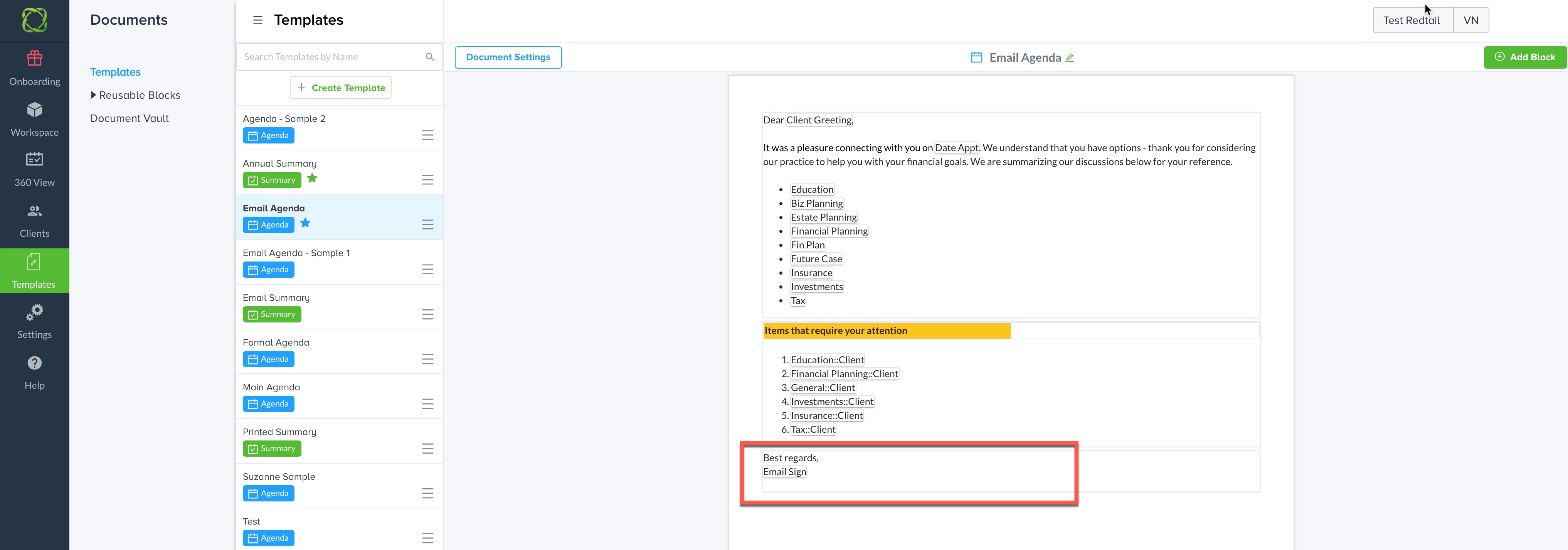Unfavorite Email Agenda by clicking its star
1568x550 pixels.
point(305,224)
